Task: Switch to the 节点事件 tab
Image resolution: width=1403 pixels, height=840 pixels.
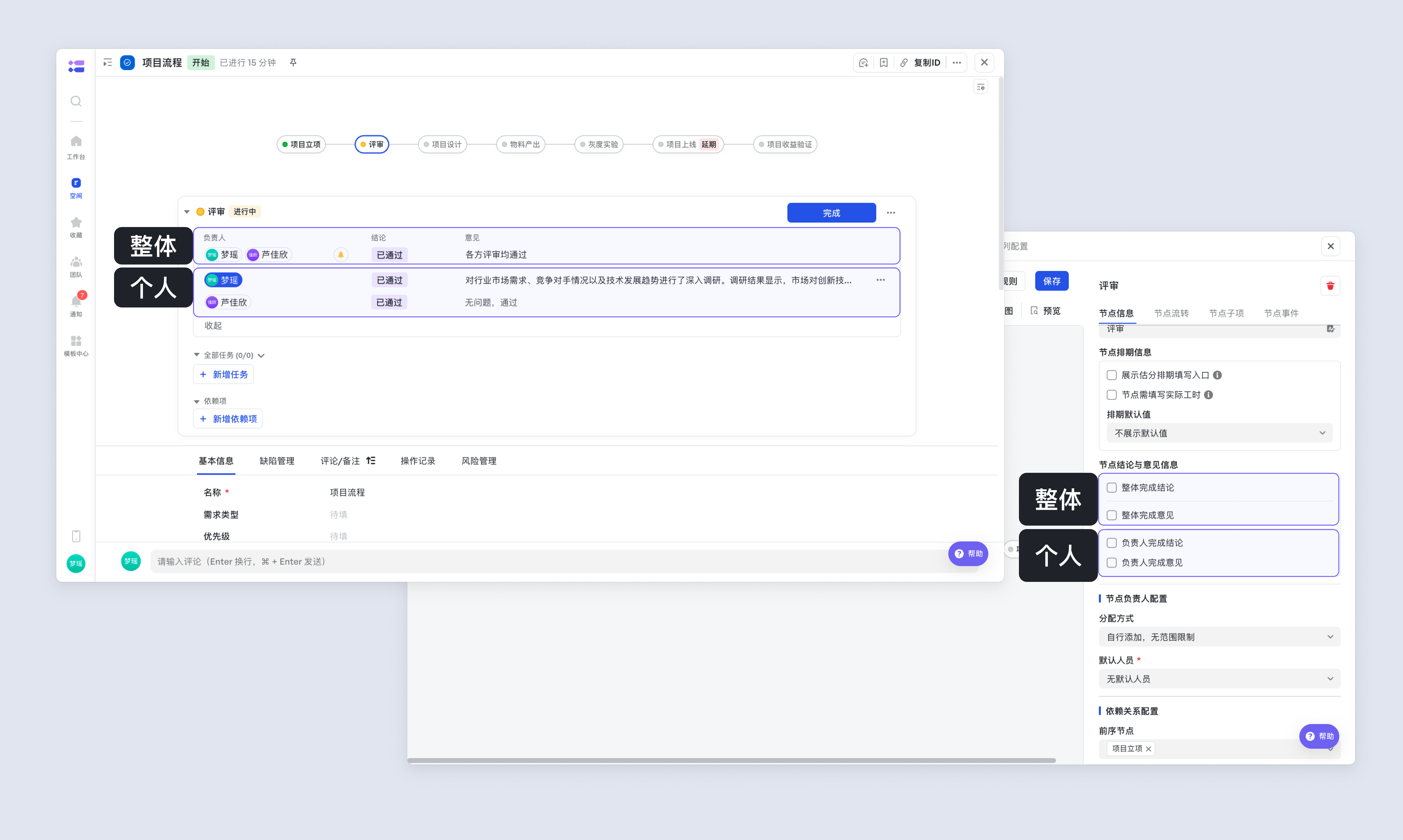Action: [x=1281, y=314]
